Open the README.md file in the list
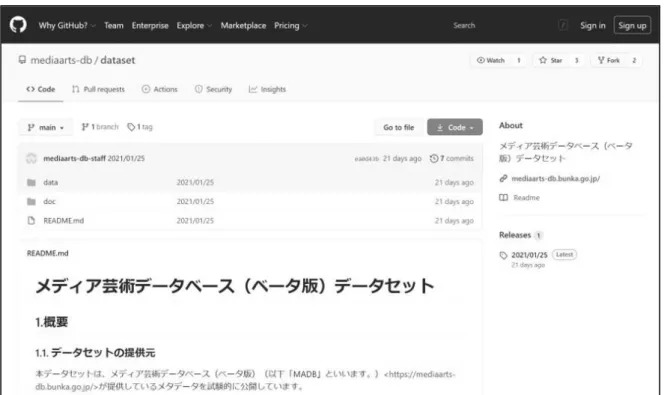 pyautogui.click(x=64, y=221)
